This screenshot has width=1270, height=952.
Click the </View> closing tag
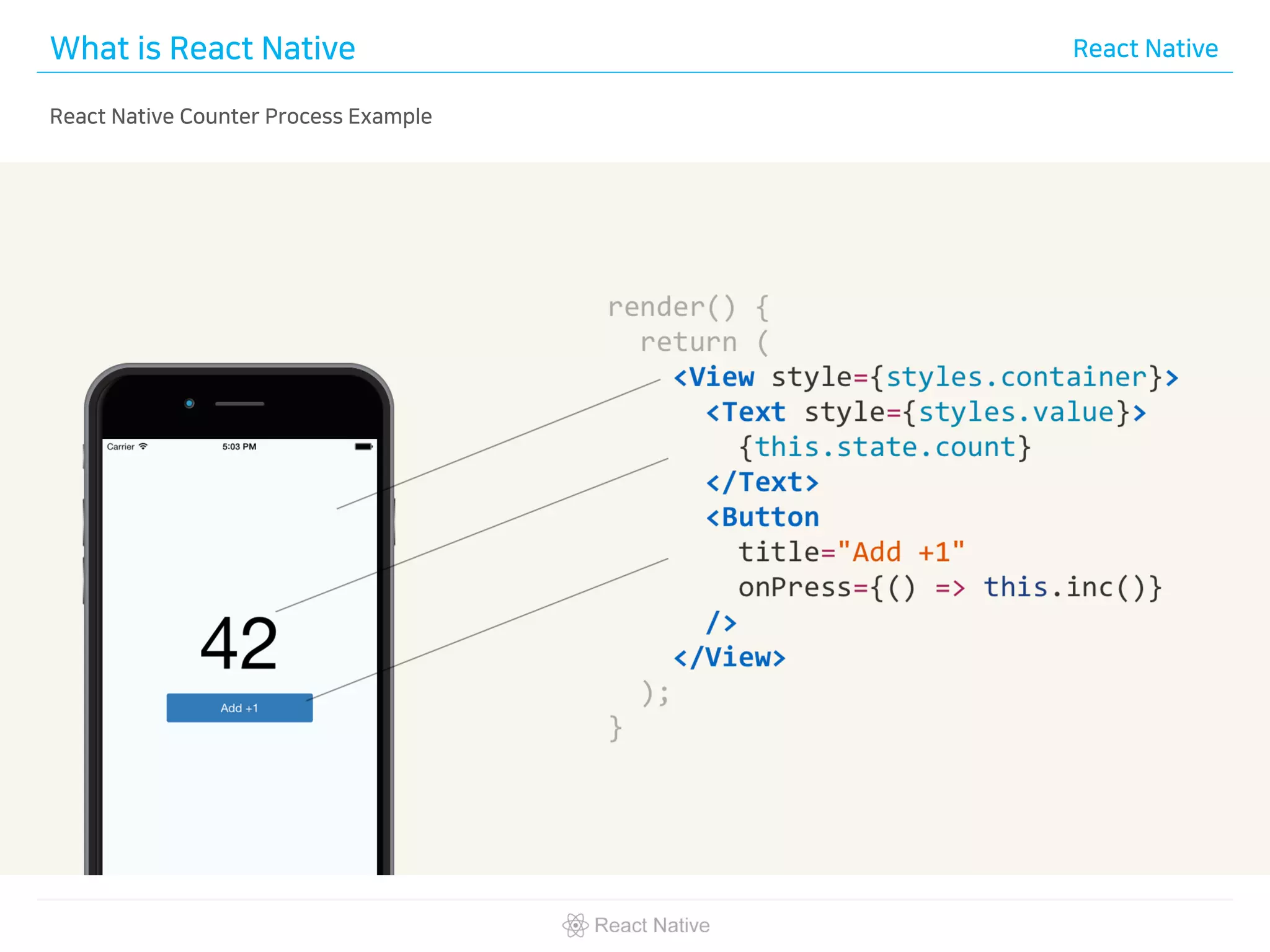point(729,657)
